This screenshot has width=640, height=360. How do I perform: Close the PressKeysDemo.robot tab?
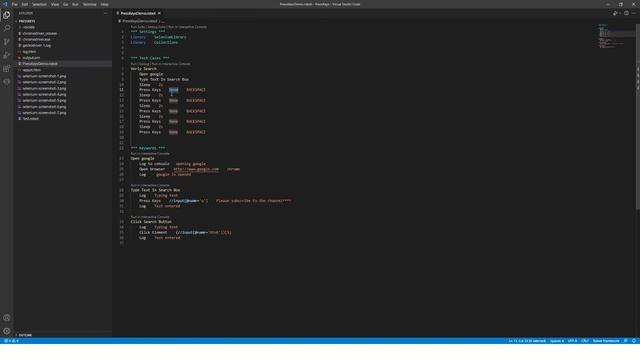[159, 13]
